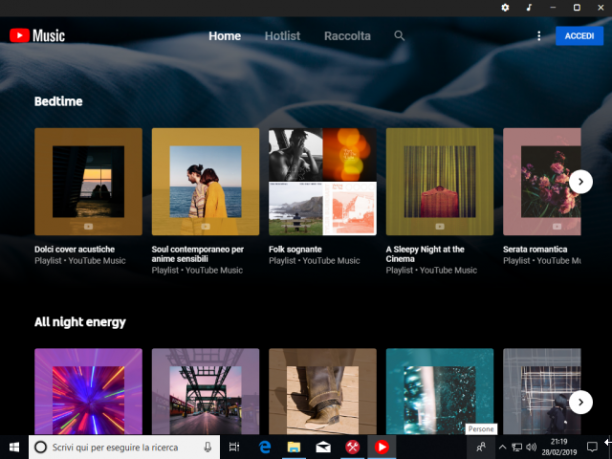Open Task View on the taskbar
This screenshot has width=612, height=459.
pyautogui.click(x=234, y=447)
